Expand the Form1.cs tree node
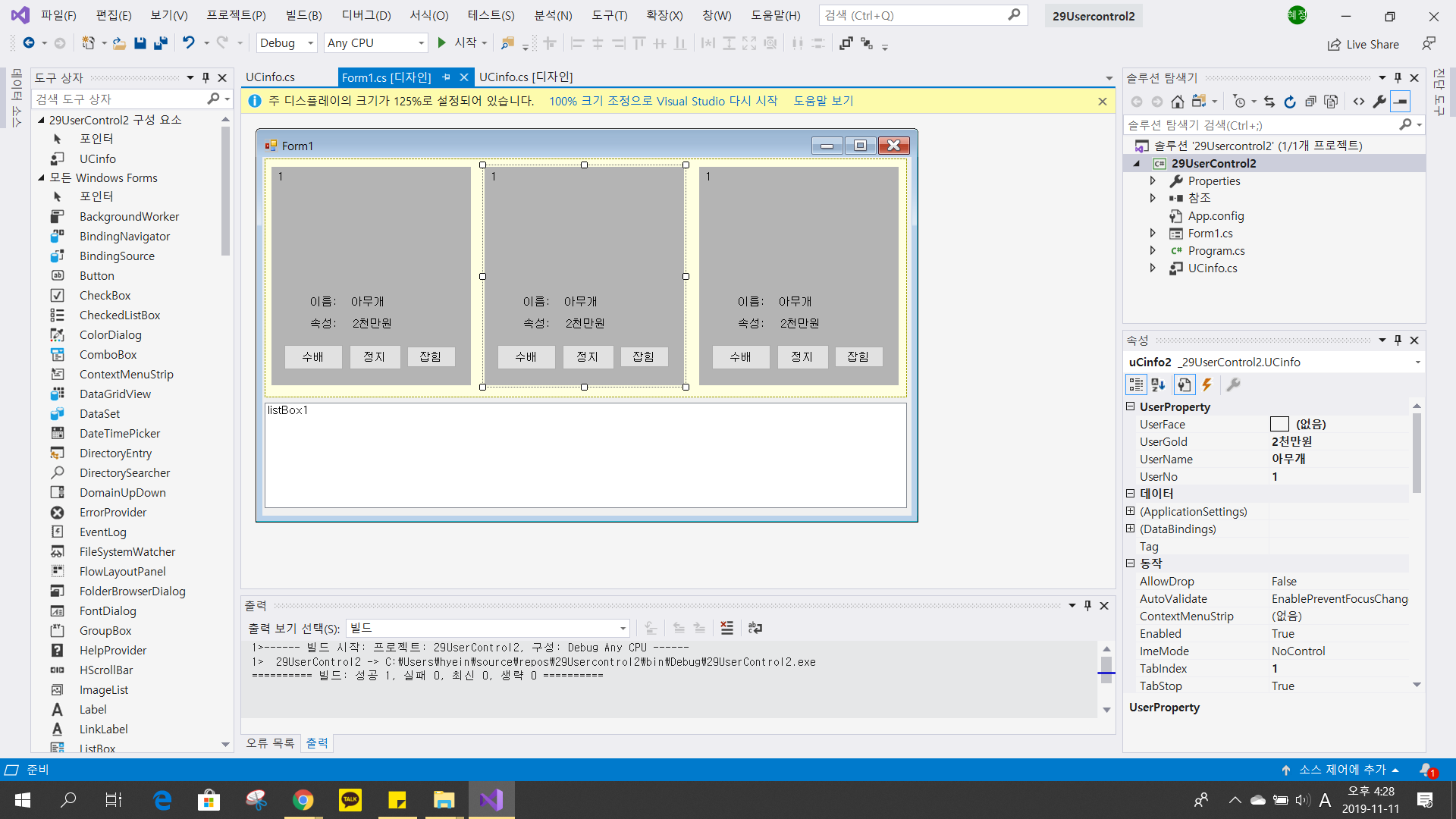Image resolution: width=1456 pixels, height=819 pixels. coord(1153,234)
